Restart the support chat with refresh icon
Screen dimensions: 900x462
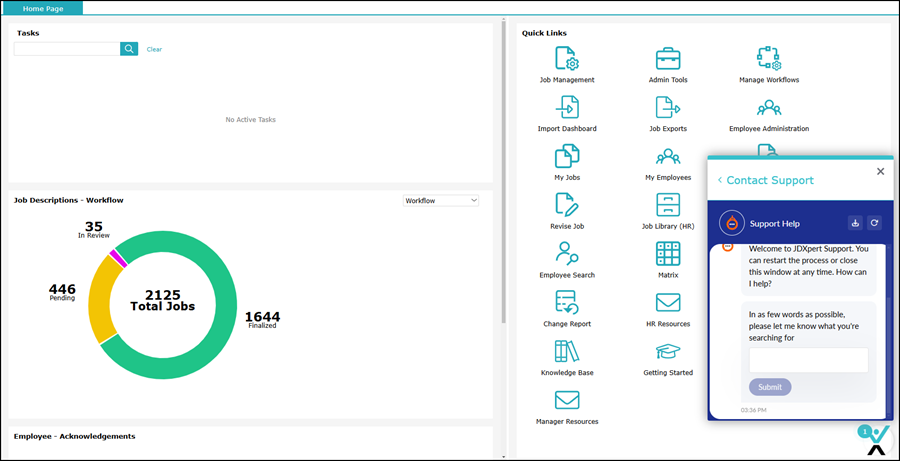coord(874,223)
